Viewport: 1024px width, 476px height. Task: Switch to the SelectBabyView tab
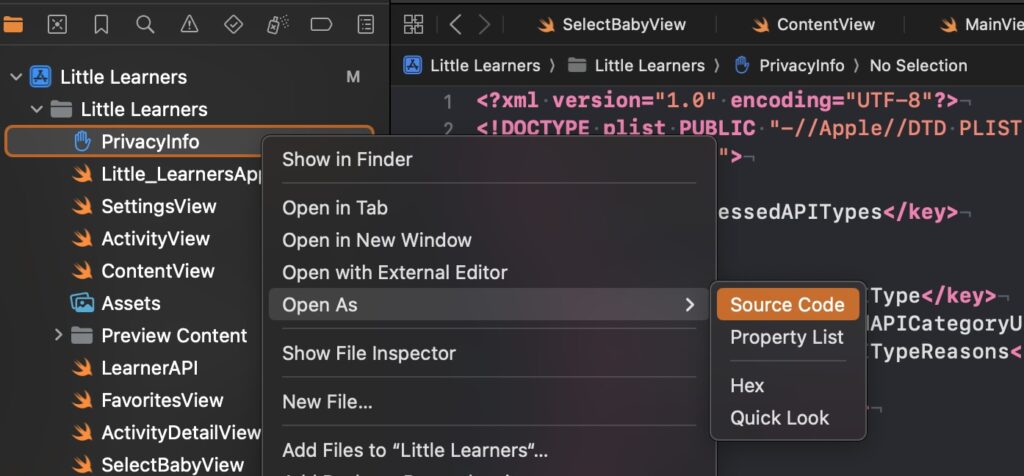coord(611,25)
